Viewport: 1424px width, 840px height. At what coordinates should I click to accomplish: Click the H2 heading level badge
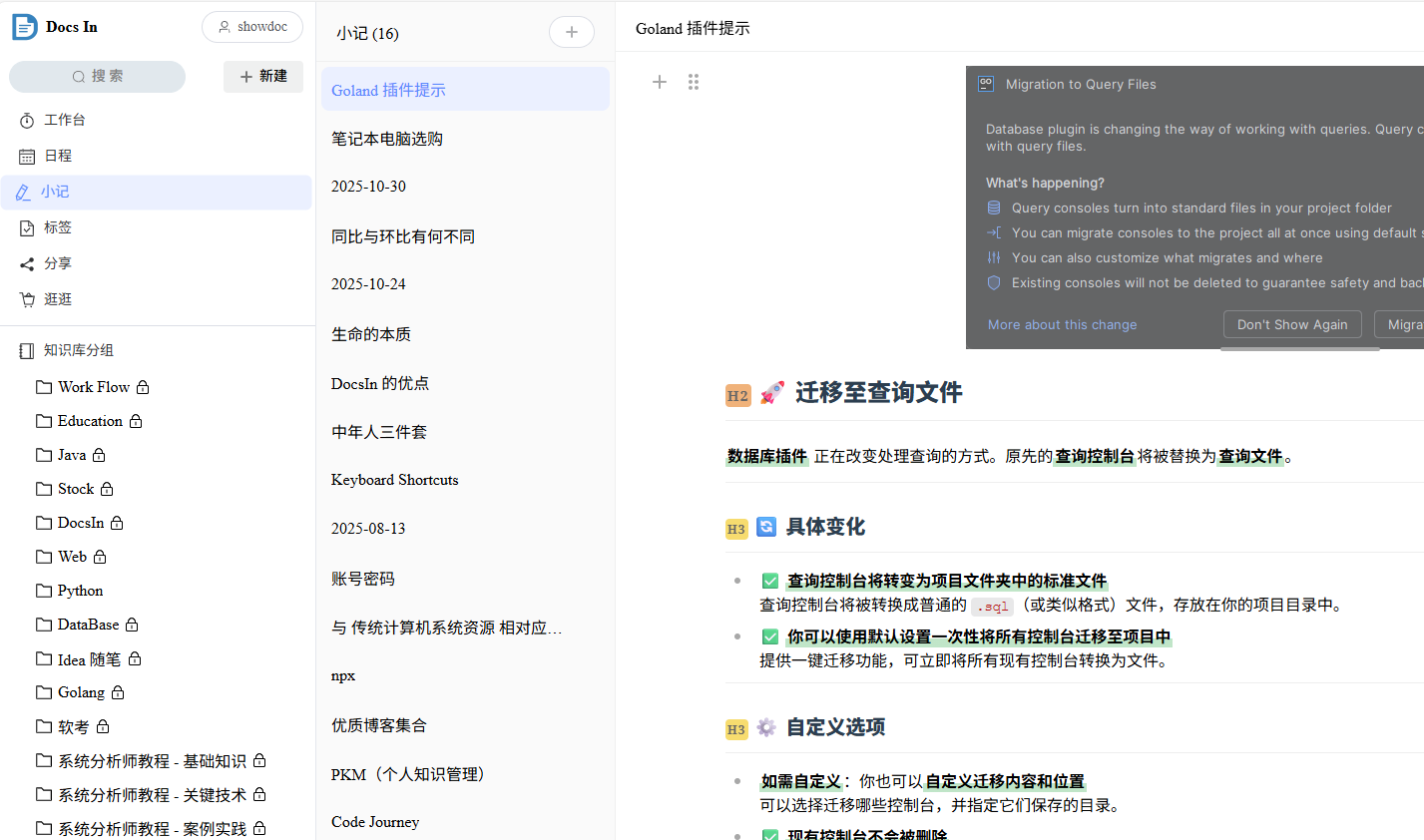[x=737, y=395]
